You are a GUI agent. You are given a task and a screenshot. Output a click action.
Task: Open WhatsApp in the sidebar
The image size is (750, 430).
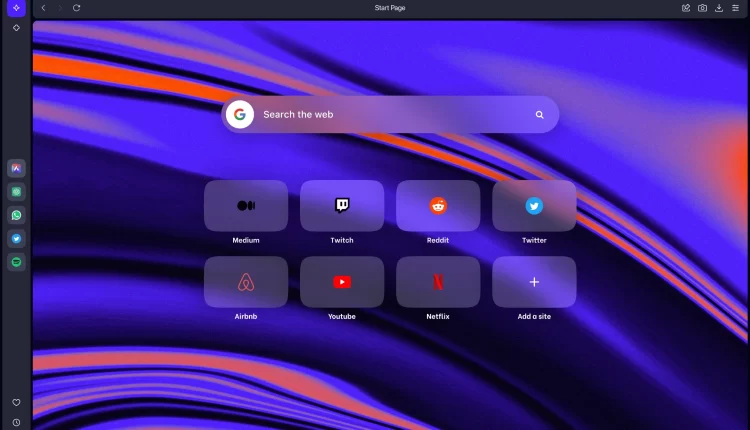click(x=16, y=215)
